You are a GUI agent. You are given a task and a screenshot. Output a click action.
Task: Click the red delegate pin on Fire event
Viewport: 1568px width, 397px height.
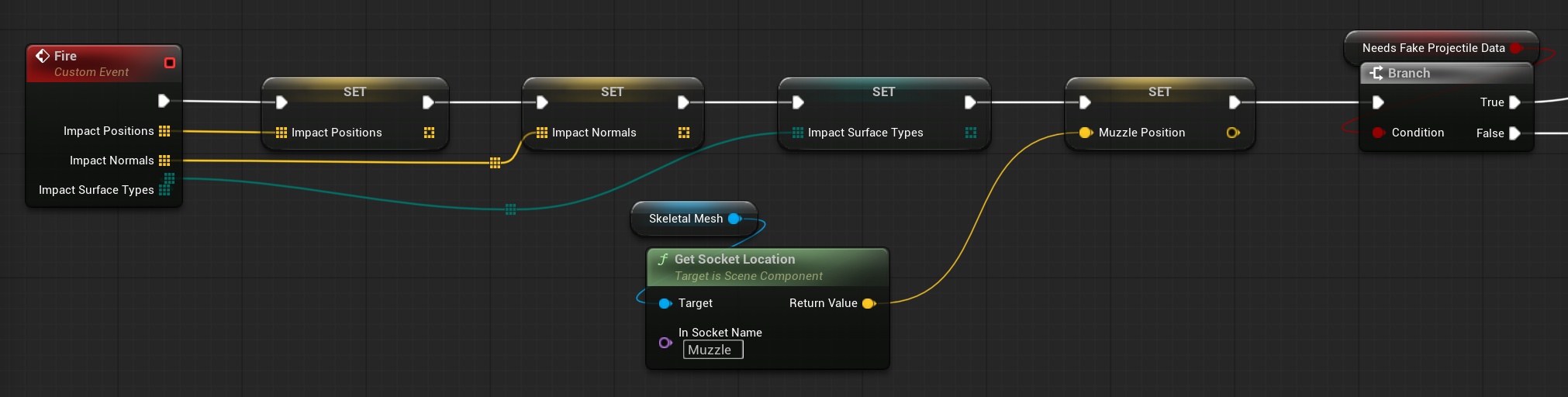[x=170, y=63]
